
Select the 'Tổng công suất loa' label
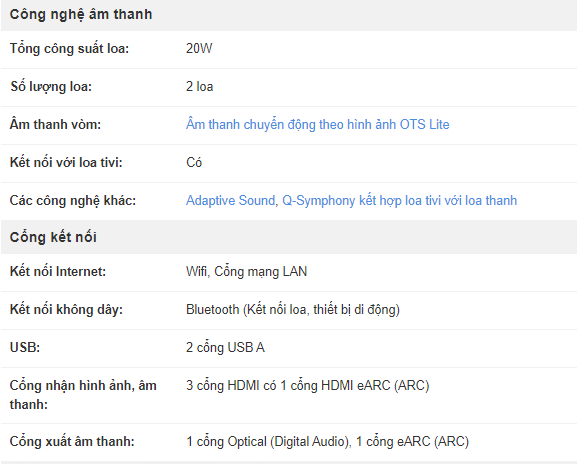click(x=69, y=49)
